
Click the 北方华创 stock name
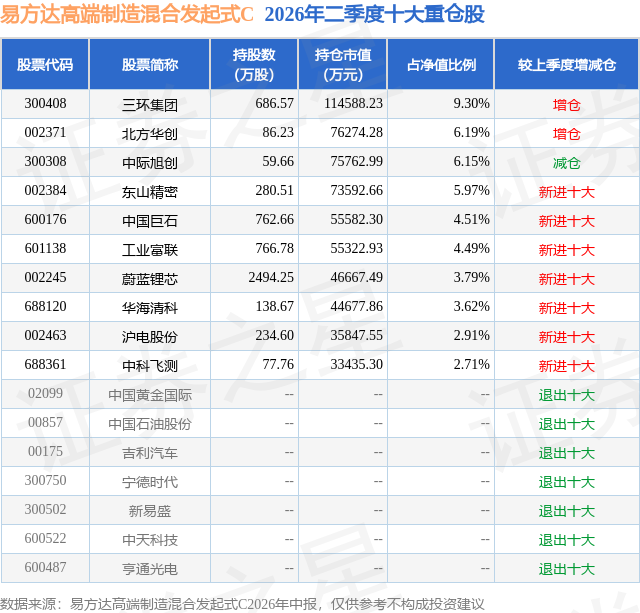point(150,134)
